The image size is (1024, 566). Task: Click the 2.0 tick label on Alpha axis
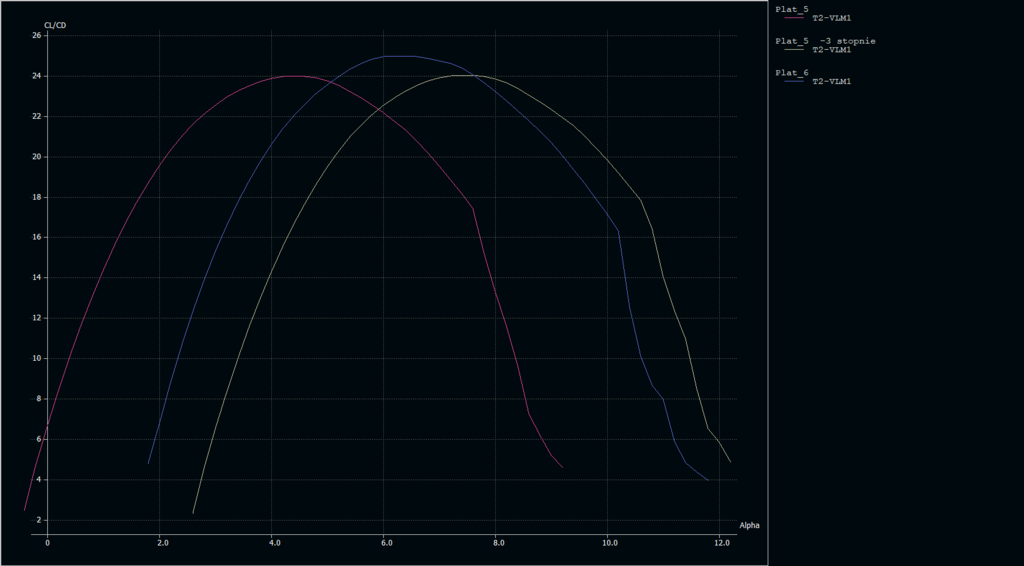click(x=161, y=543)
